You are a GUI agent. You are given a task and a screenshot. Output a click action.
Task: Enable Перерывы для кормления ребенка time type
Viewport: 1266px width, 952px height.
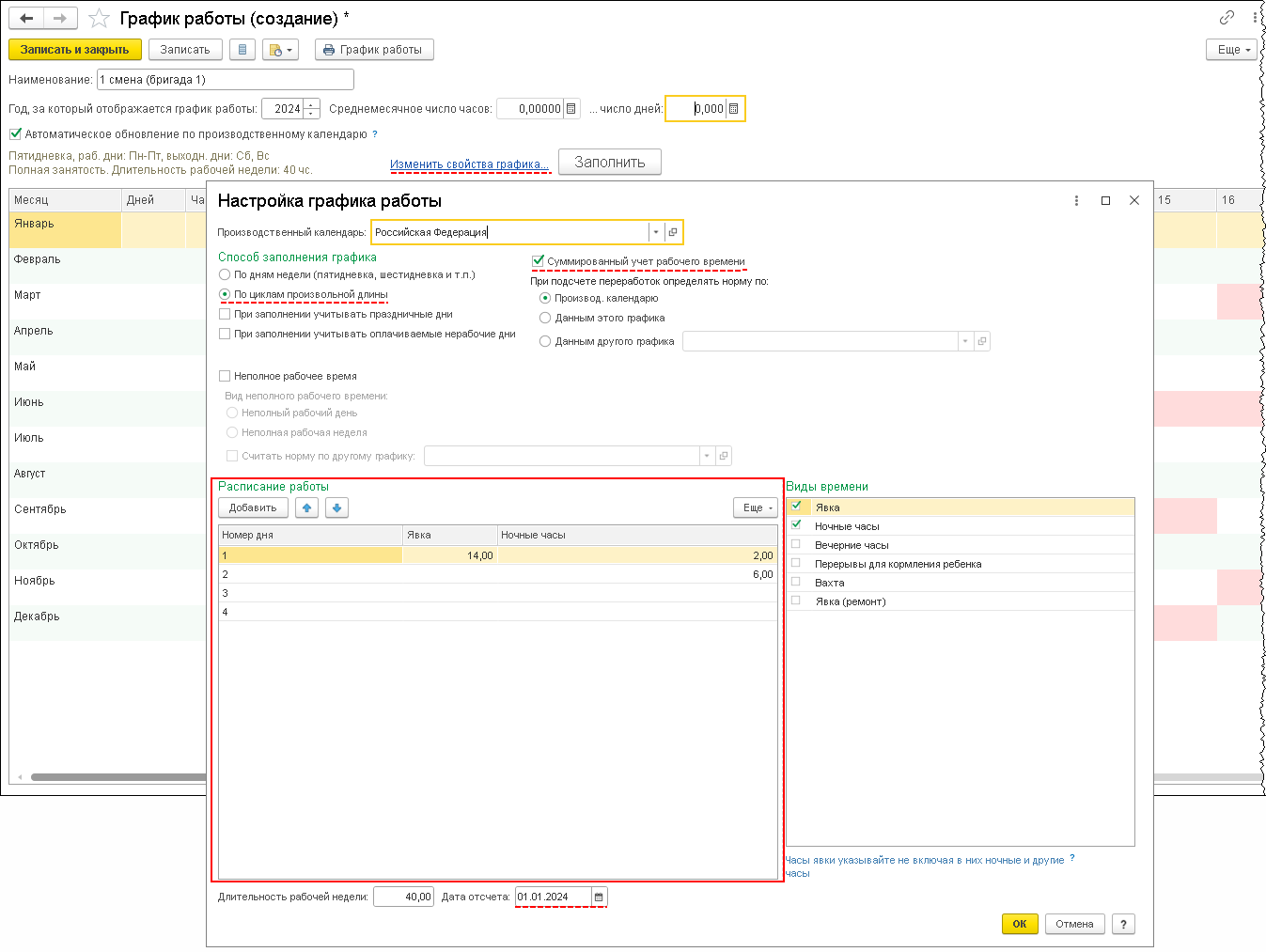pos(796,562)
